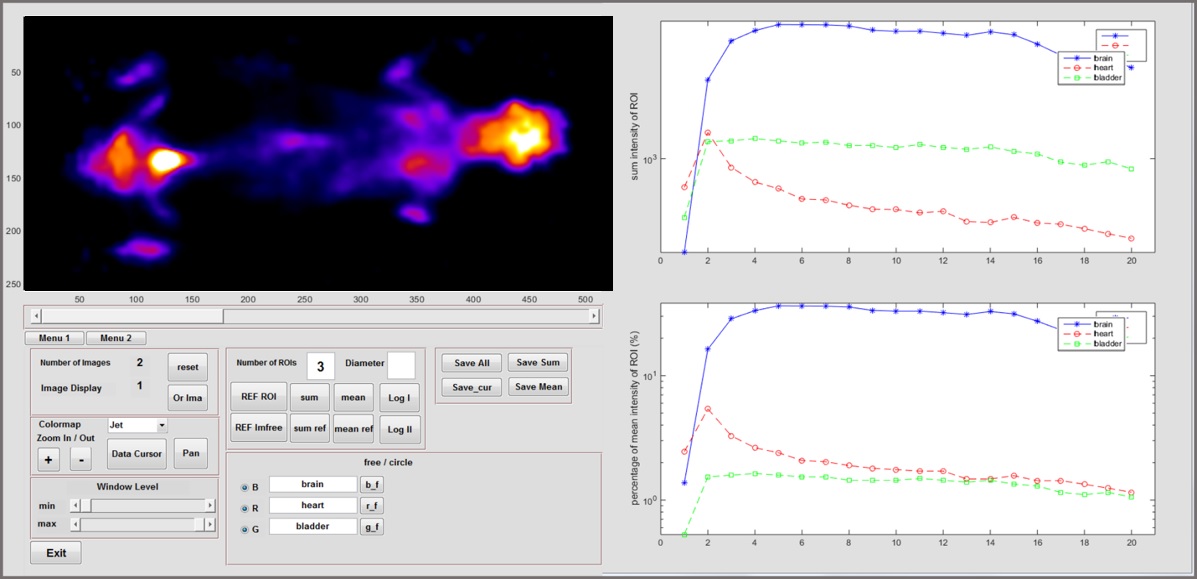The height and width of the screenshot is (579, 1197).
Task: Click the max window level slider track
Action: click(x=142, y=524)
